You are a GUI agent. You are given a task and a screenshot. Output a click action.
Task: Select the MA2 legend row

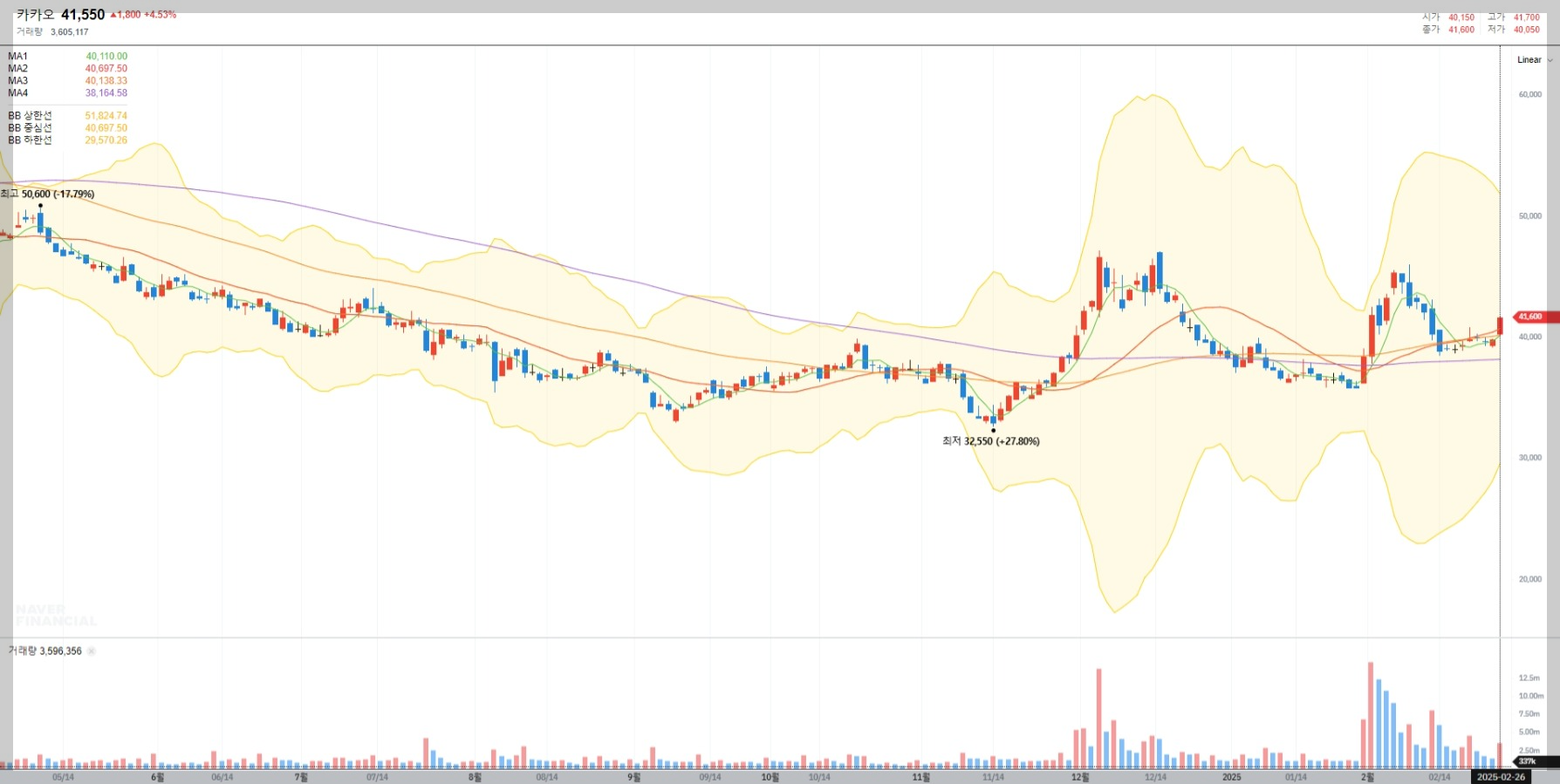tap(67, 69)
